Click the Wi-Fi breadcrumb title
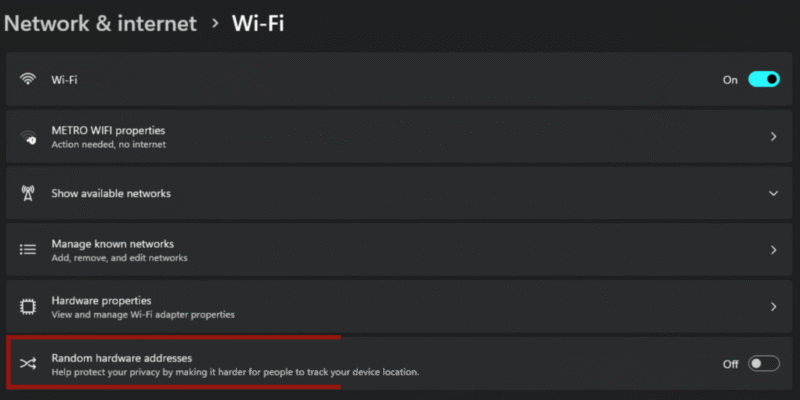The image size is (800, 400). [x=258, y=23]
